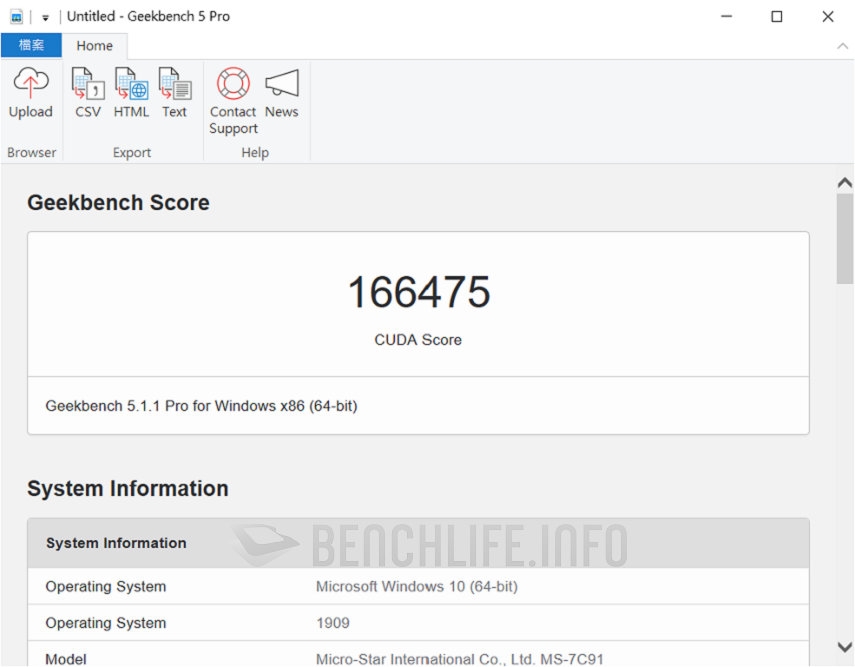Collapse the ribbon using the top-right chevron
This screenshot has width=855, height=667.
843,46
